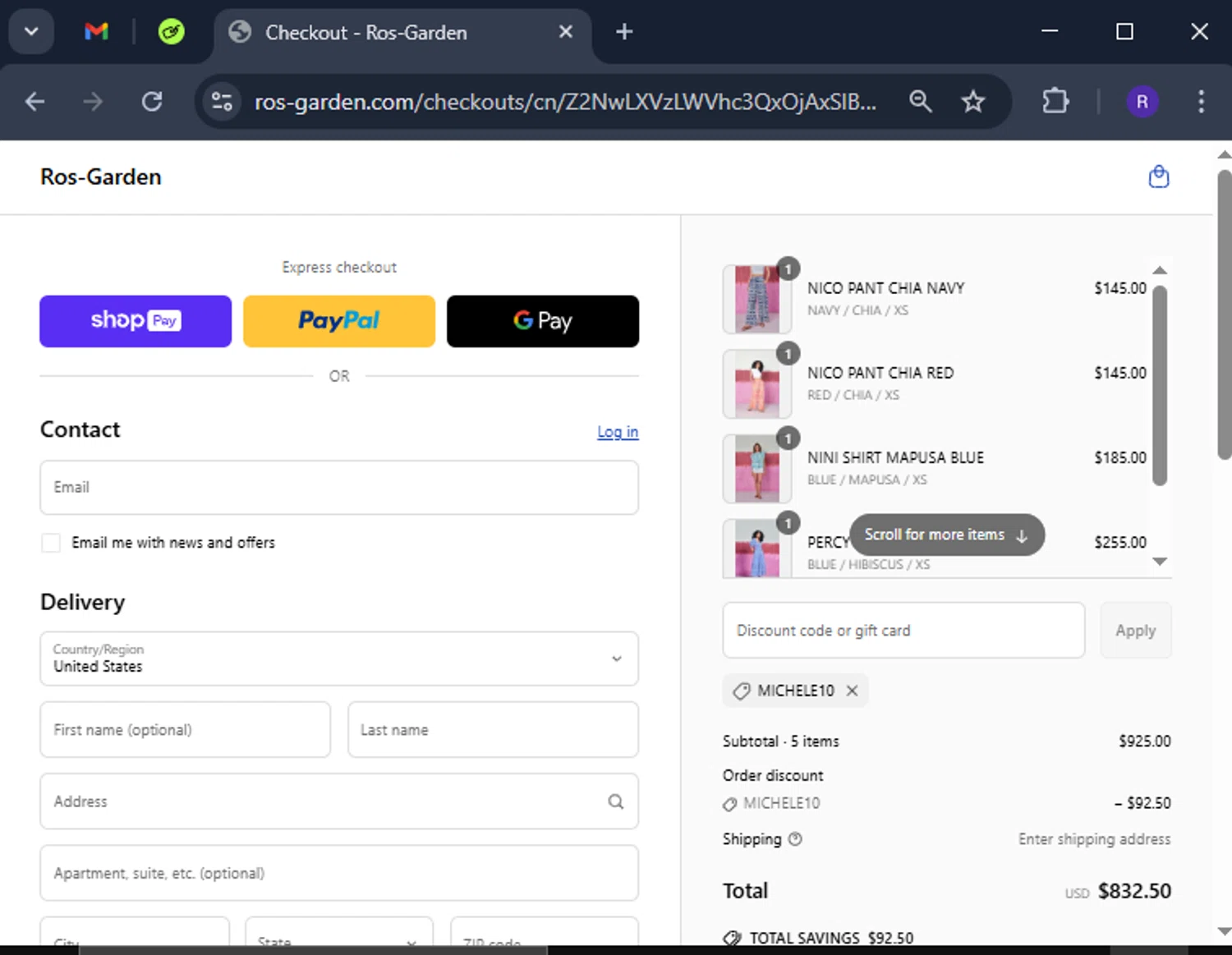Click the NICO PANT CHIA NAVY title
1232x955 pixels.
(885, 288)
